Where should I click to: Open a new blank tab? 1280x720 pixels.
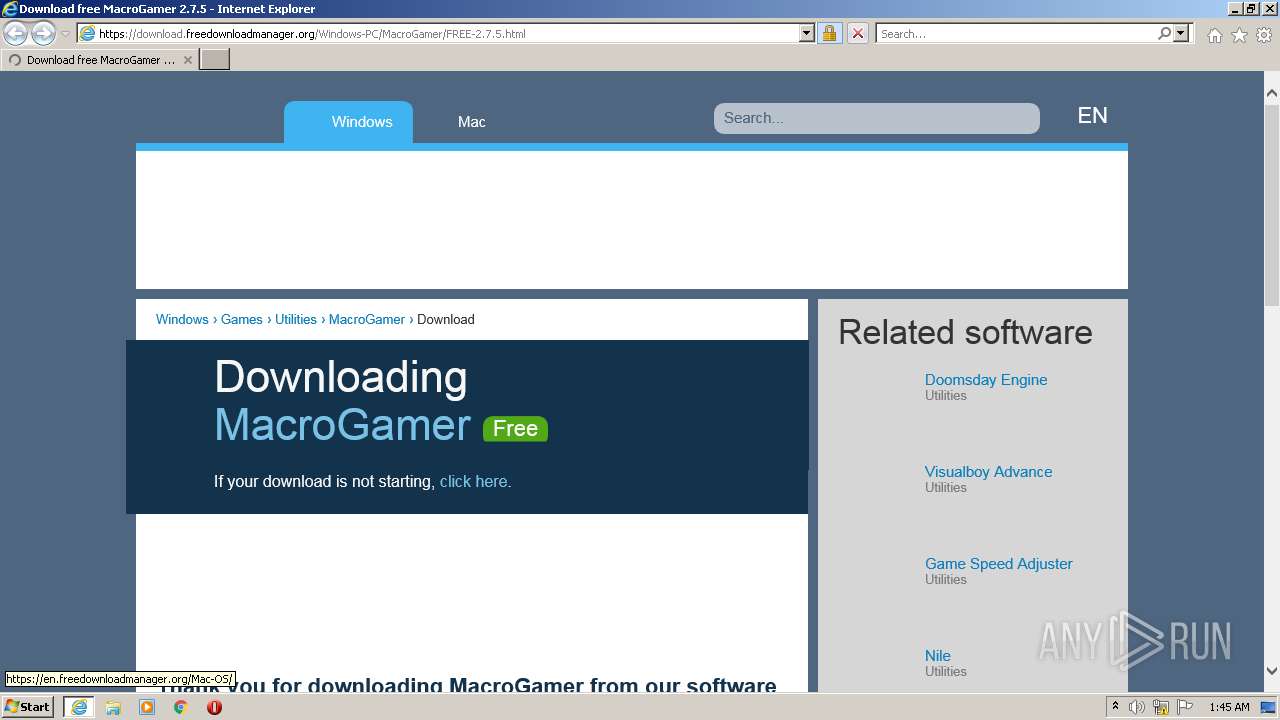(x=215, y=60)
